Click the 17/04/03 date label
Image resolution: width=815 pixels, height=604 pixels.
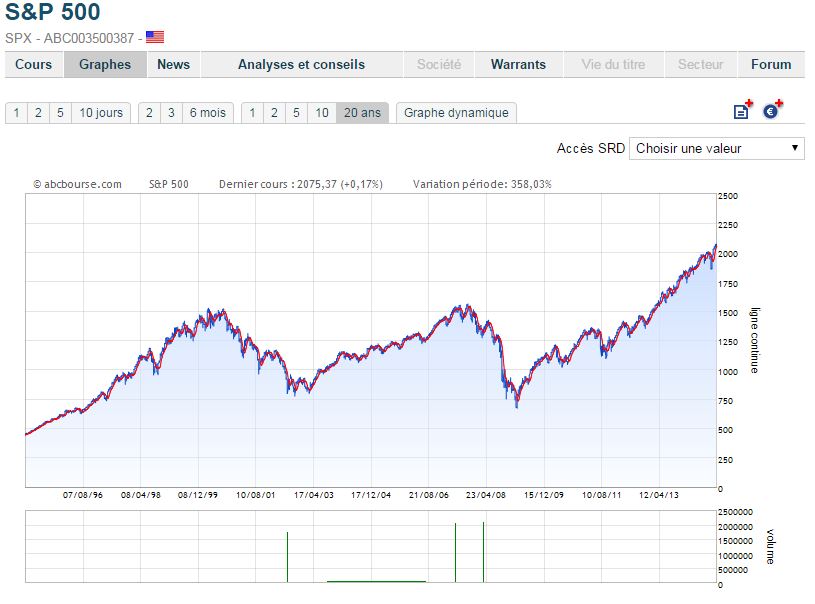point(313,495)
